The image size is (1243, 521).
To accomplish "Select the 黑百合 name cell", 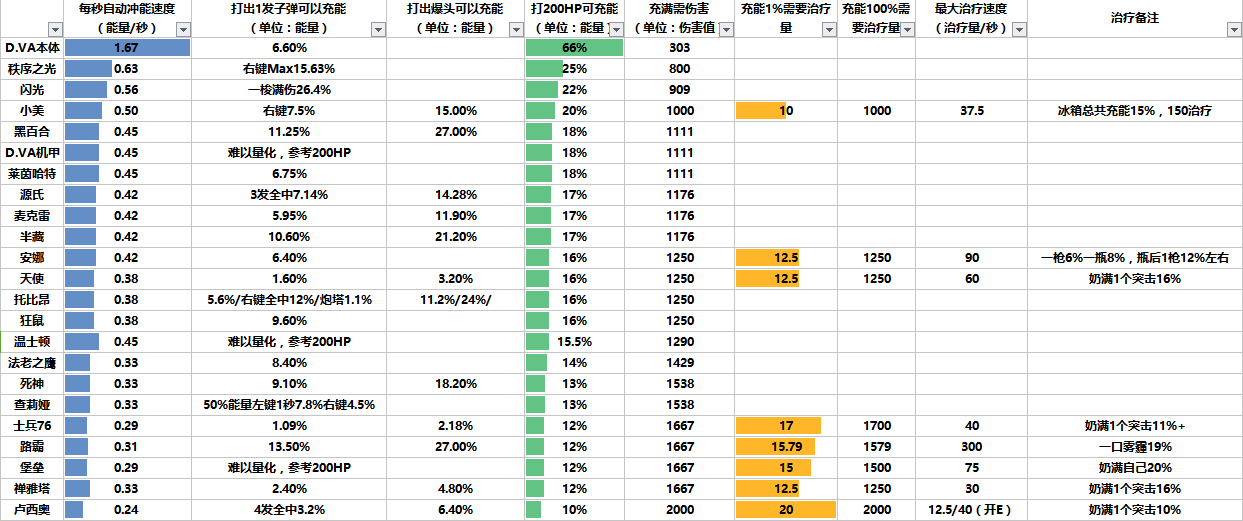I will pyautogui.click(x=32, y=132).
